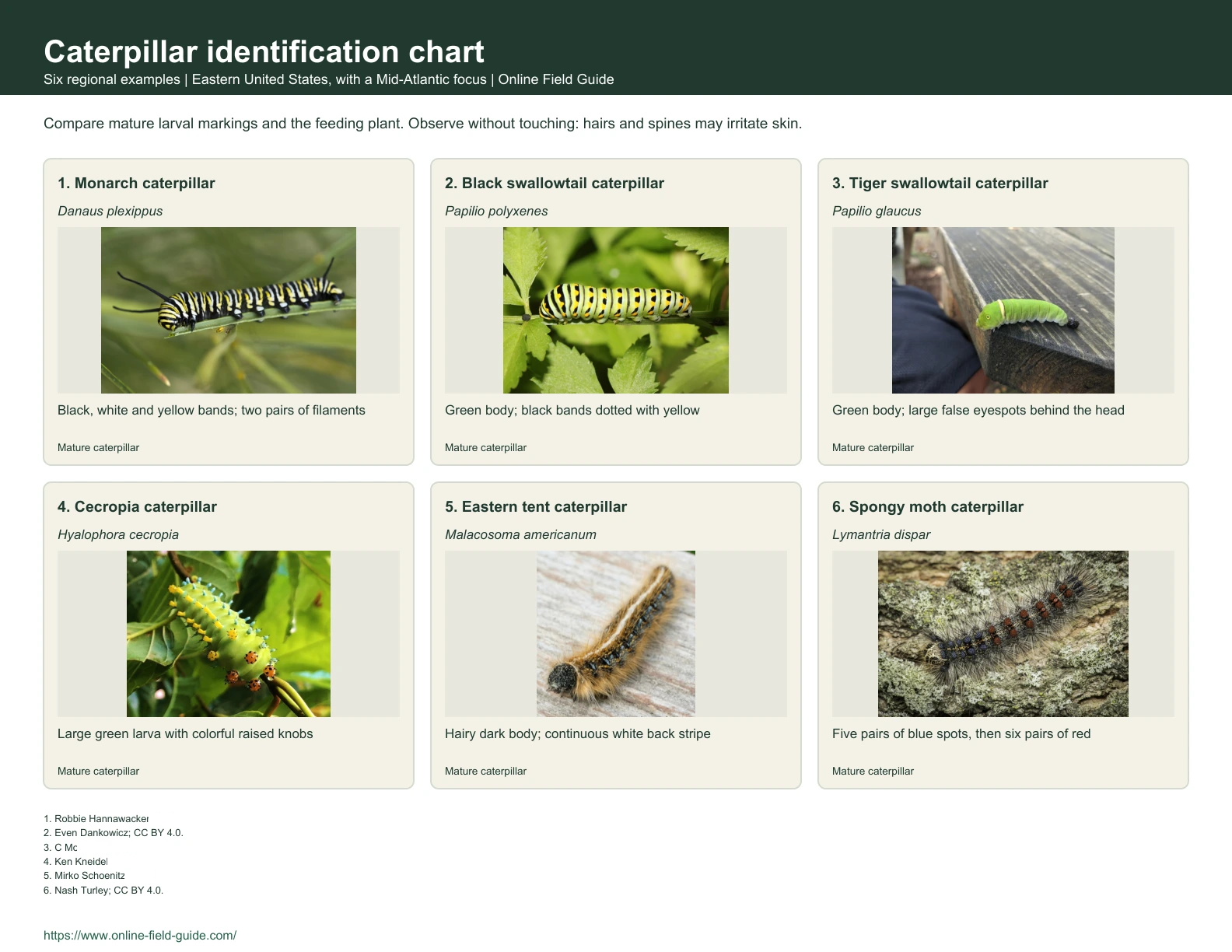Screen dimensions: 1232x952
Task: Click 'Mature caterpillar' label in the Spongy moth card
Action: (873, 771)
